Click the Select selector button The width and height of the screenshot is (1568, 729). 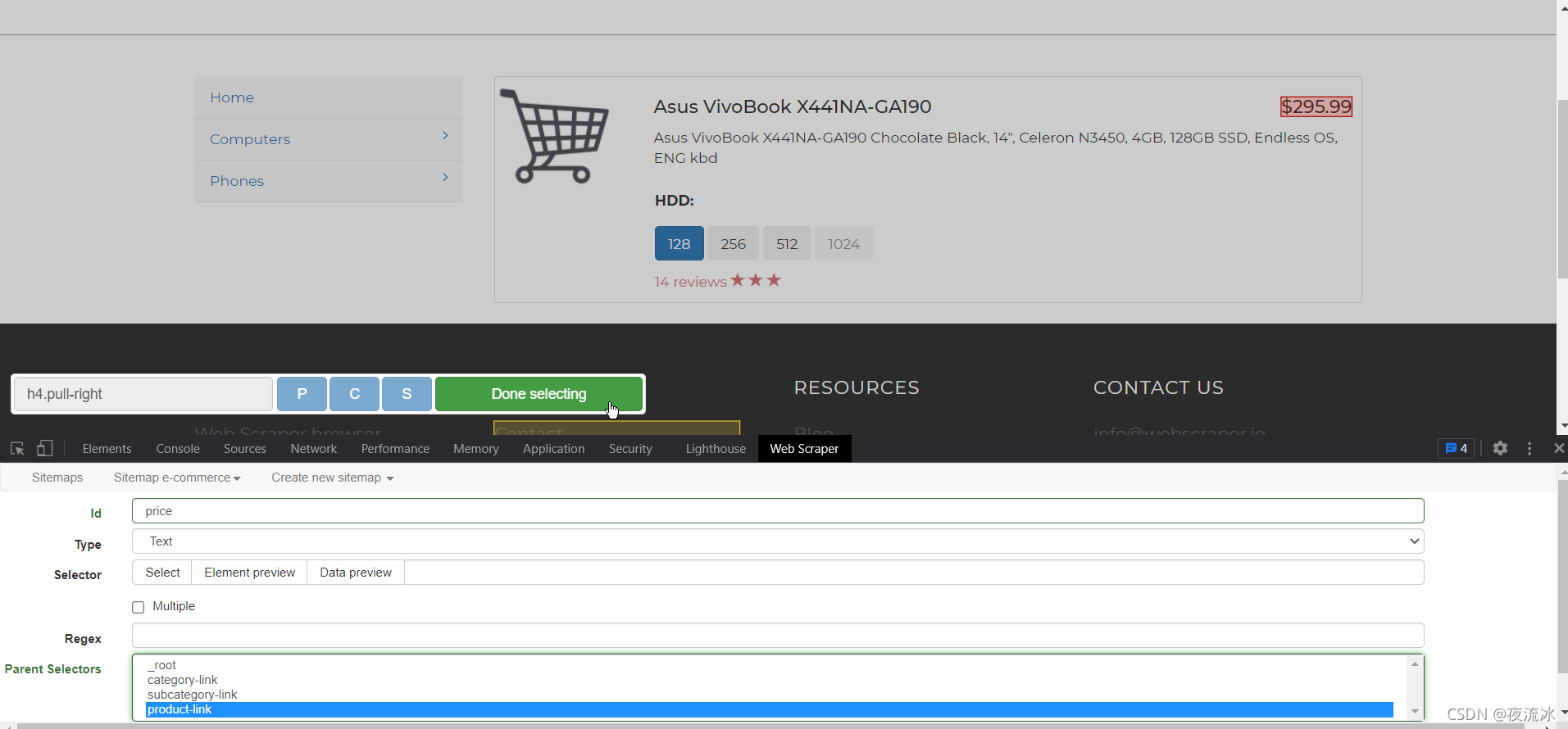[162, 573]
